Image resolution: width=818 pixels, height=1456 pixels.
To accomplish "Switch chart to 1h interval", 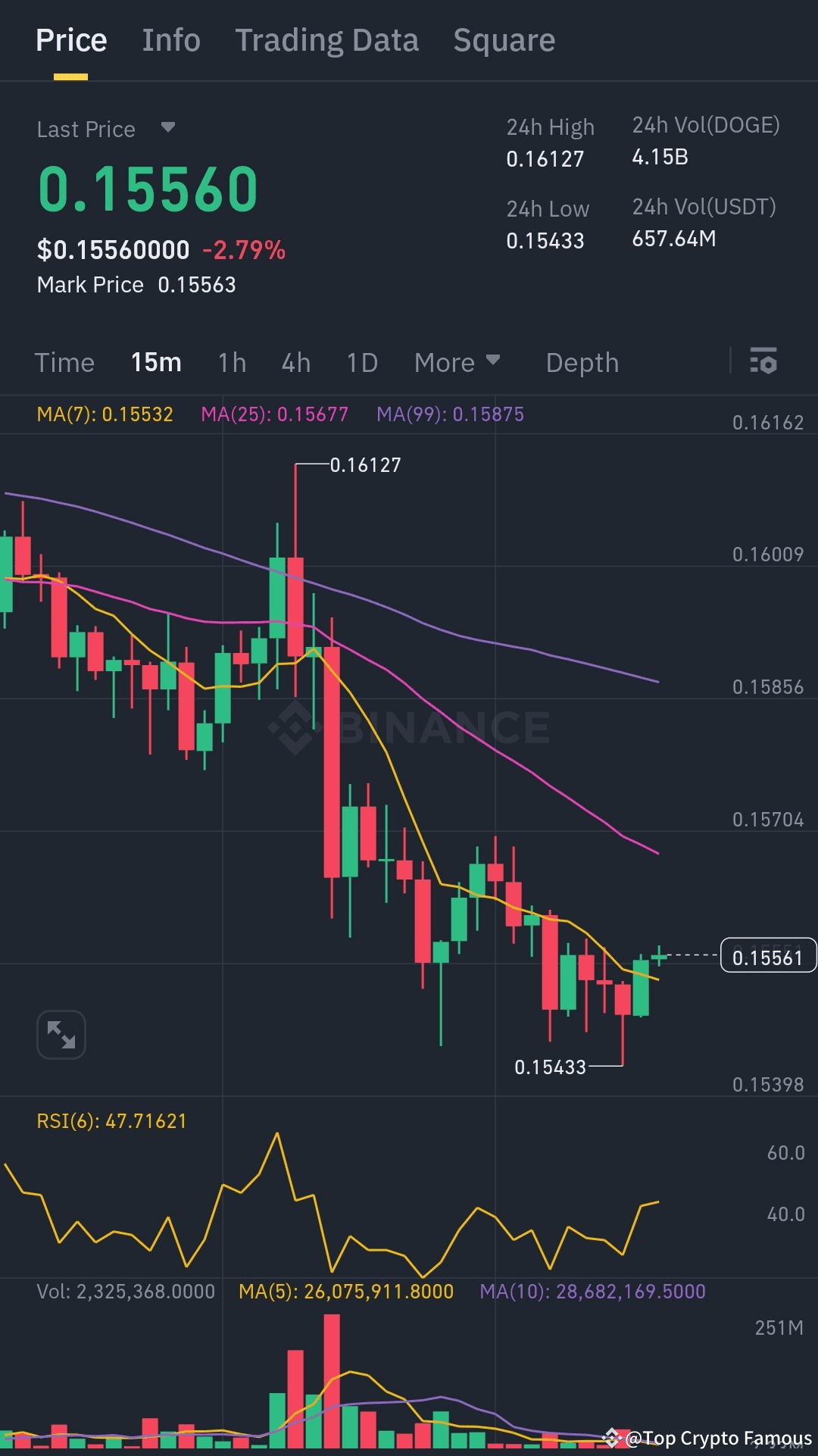I will tap(232, 363).
